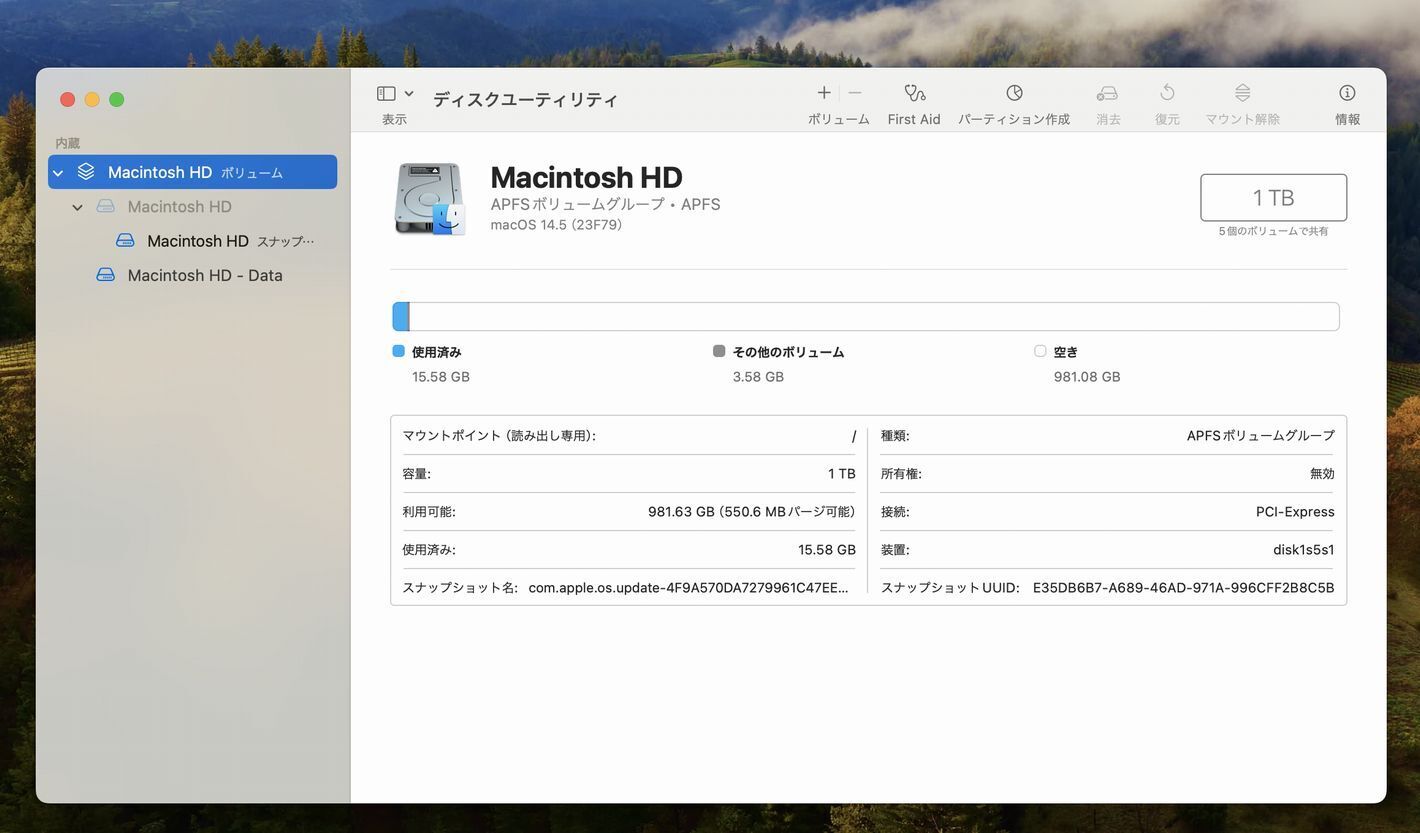Click the gray その他のボリューム legend swatch
Image resolution: width=1420 pixels, height=833 pixels.
tap(718, 351)
